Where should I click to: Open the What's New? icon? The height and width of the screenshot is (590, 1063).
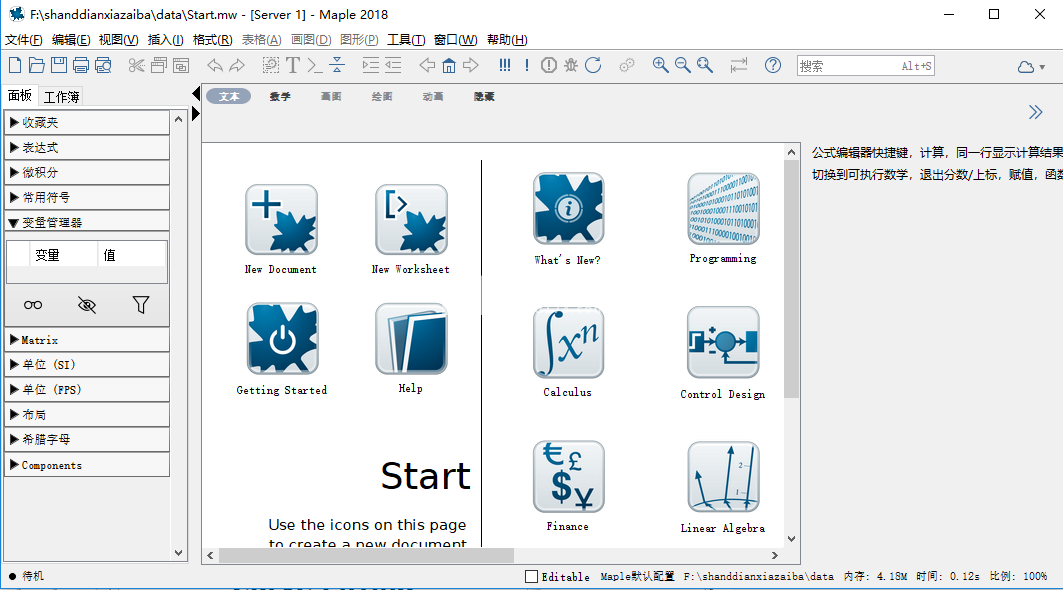point(569,208)
